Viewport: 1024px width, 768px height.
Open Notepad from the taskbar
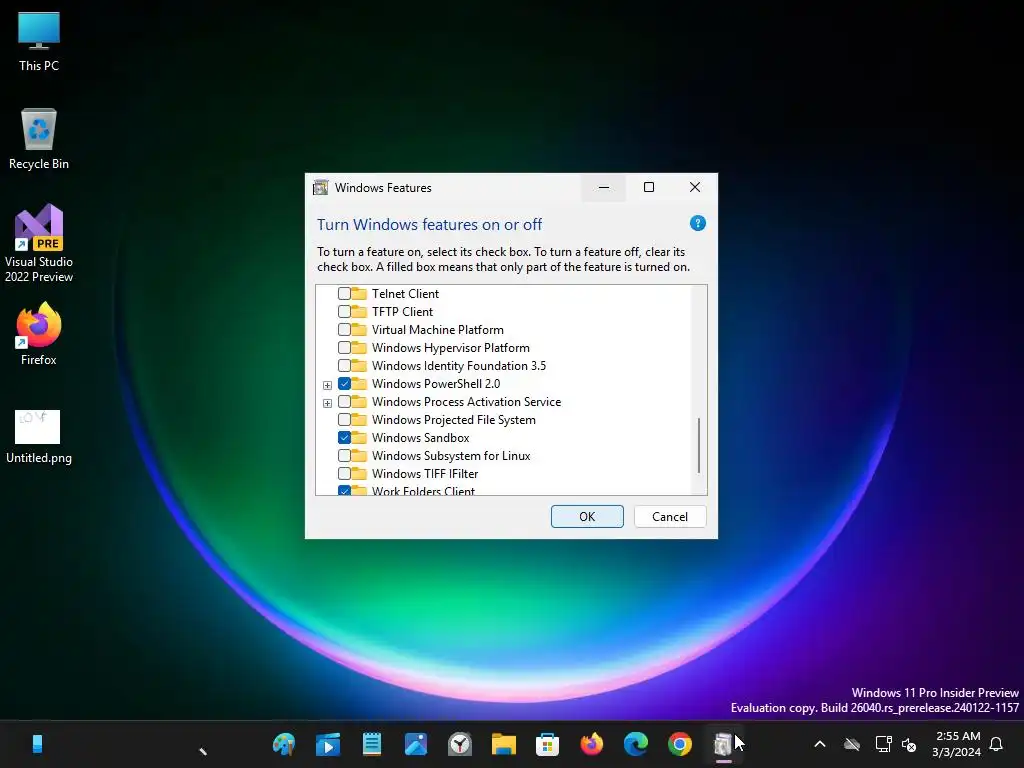coord(372,744)
